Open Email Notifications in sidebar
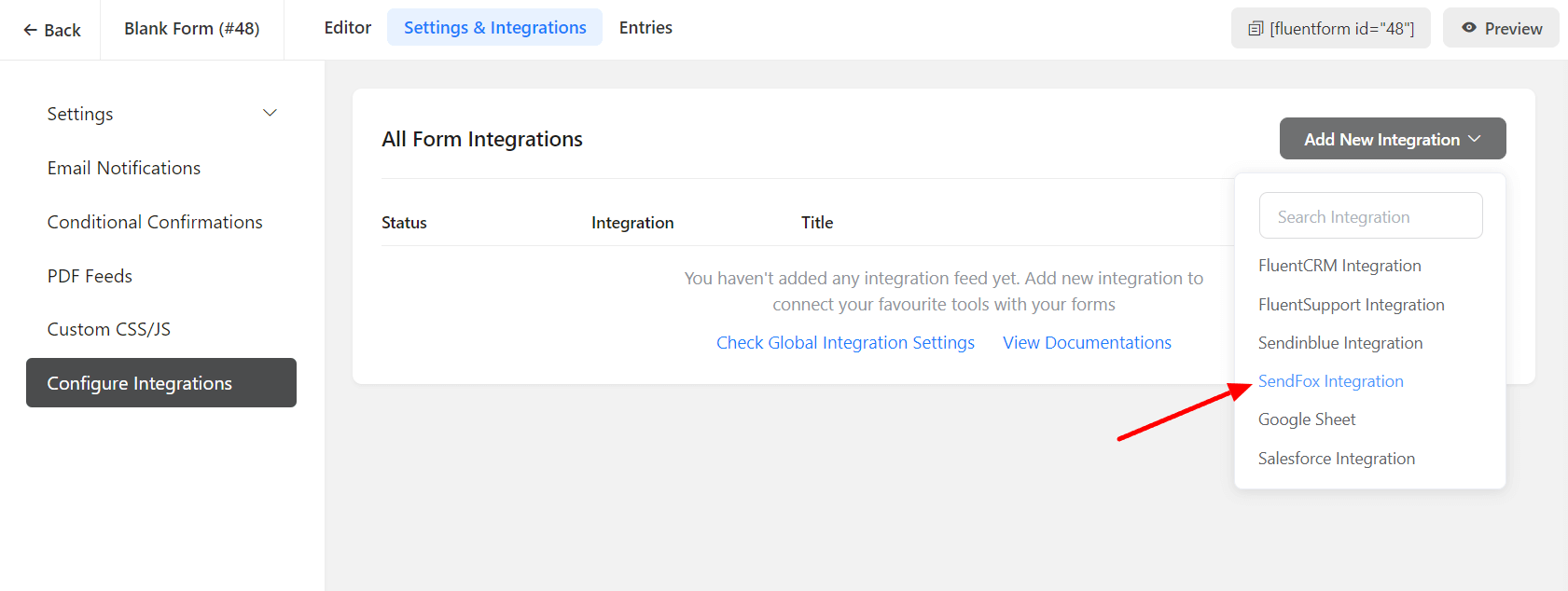 (124, 168)
